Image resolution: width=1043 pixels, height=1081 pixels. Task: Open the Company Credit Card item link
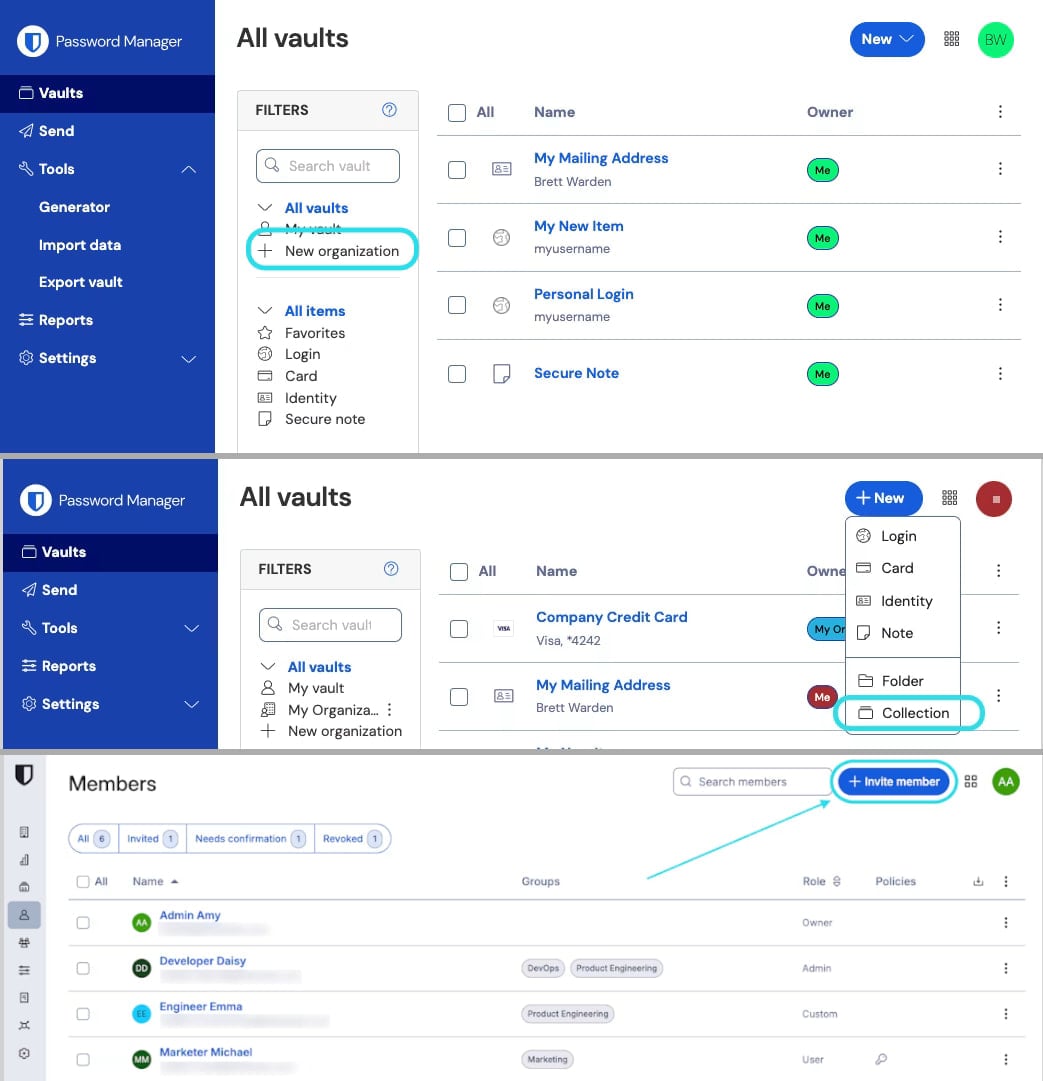coord(611,617)
